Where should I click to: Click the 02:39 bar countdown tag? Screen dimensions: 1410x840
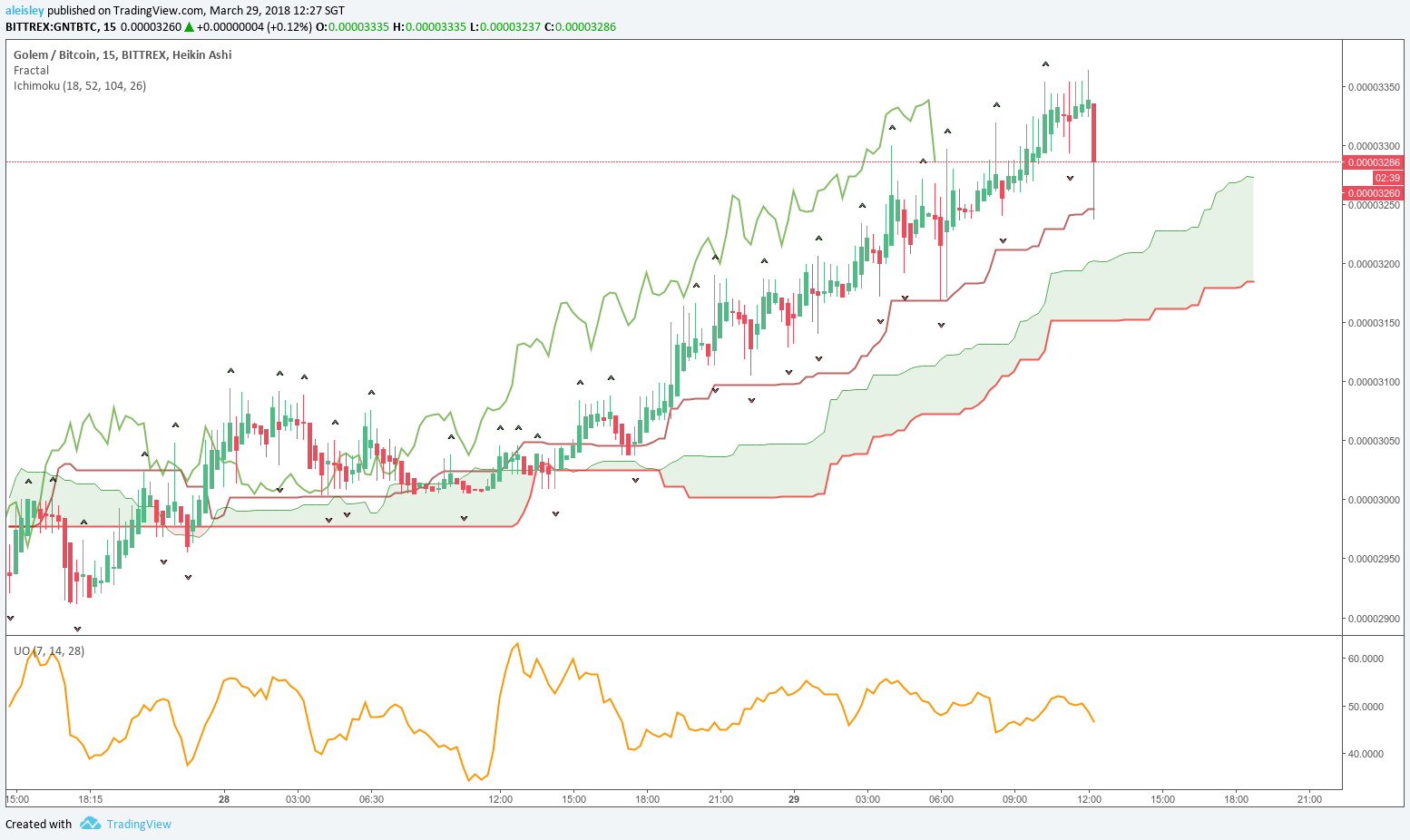pyautogui.click(x=1387, y=178)
